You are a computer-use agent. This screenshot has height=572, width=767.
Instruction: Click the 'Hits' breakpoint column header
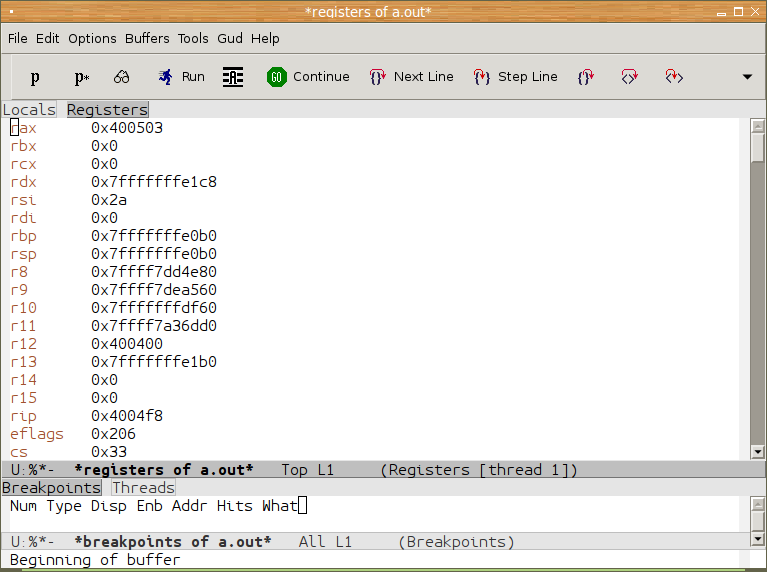point(234,506)
